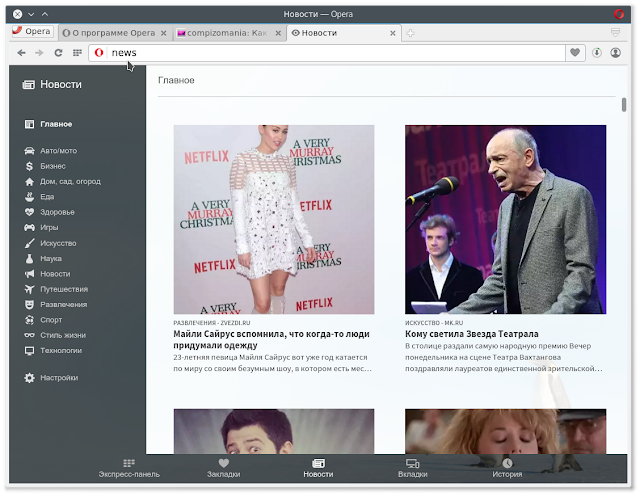Open 'История' in bottom bar
The image size is (640, 496).
coord(507,469)
